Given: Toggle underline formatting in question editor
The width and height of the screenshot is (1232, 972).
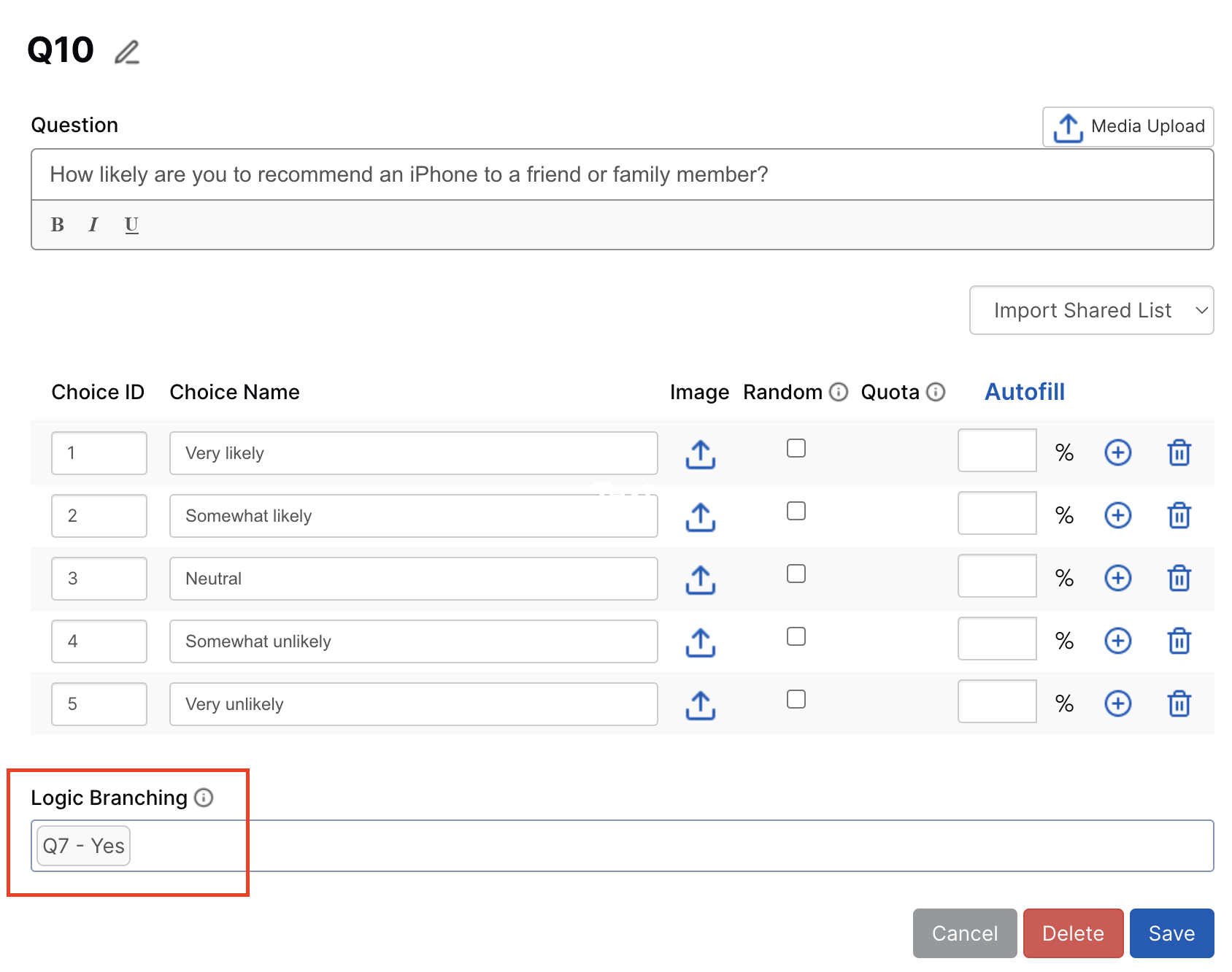Looking at the screenshot, I should pyautogui.click(x=131, y=225).
